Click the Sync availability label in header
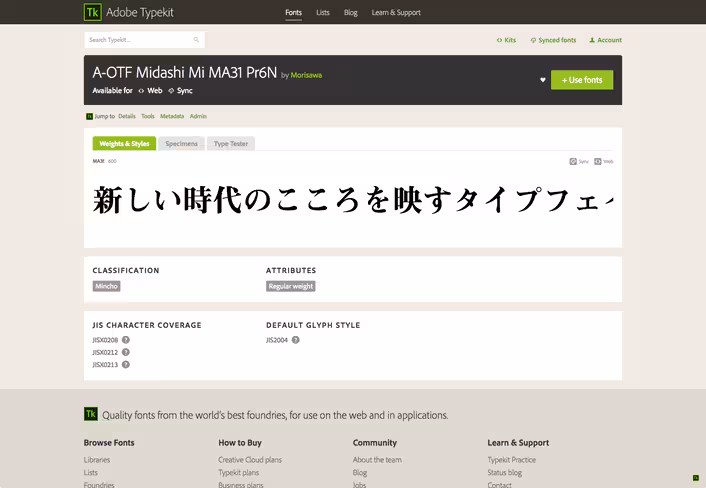Image resolution: width=706 pixels, height=488 pixels. click(x=180, y=90)
